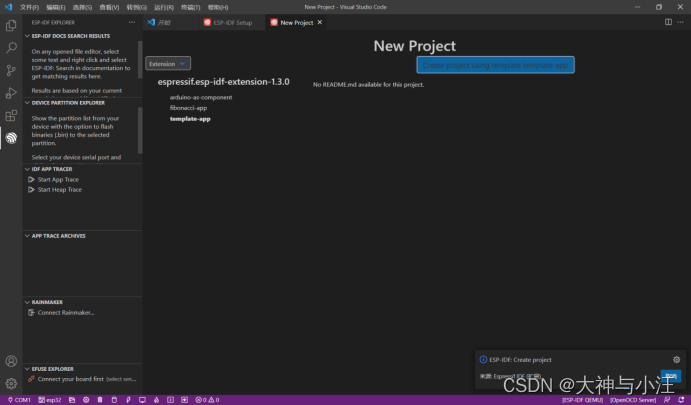The width and height of the screenshot is (691, 405).
Task: Open the Search view in activity bar
Action: click(11, 48)
